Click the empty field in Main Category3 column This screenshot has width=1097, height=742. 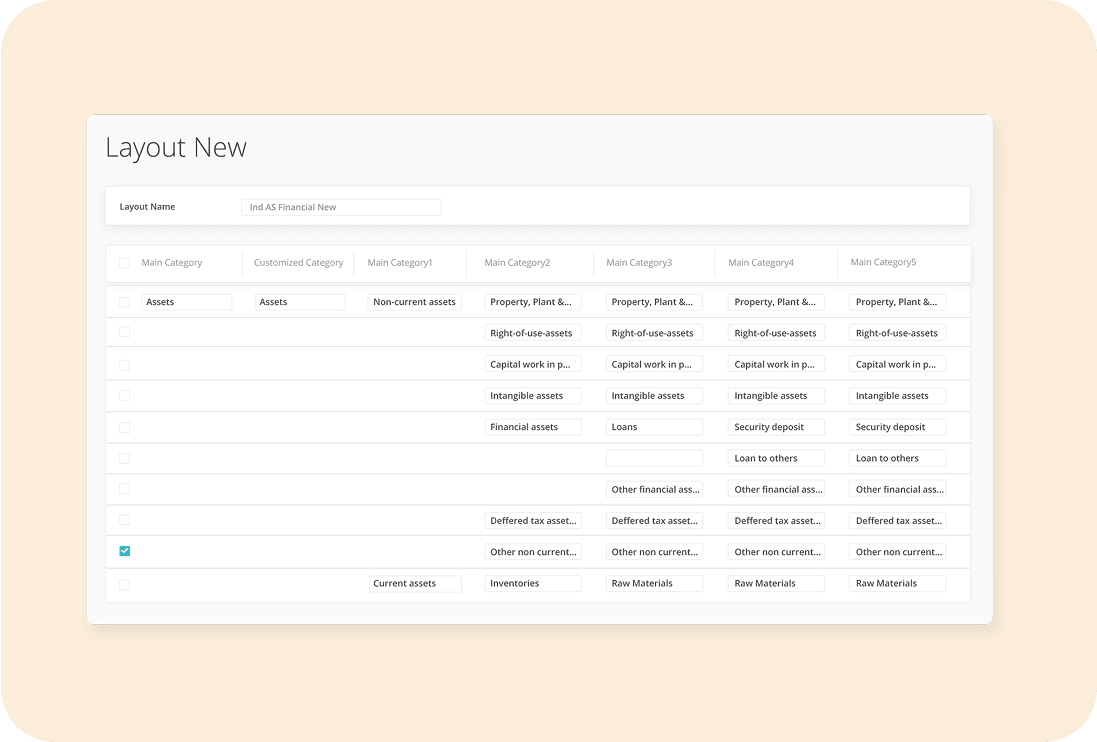pyautogui.click(x=654, y=458)
